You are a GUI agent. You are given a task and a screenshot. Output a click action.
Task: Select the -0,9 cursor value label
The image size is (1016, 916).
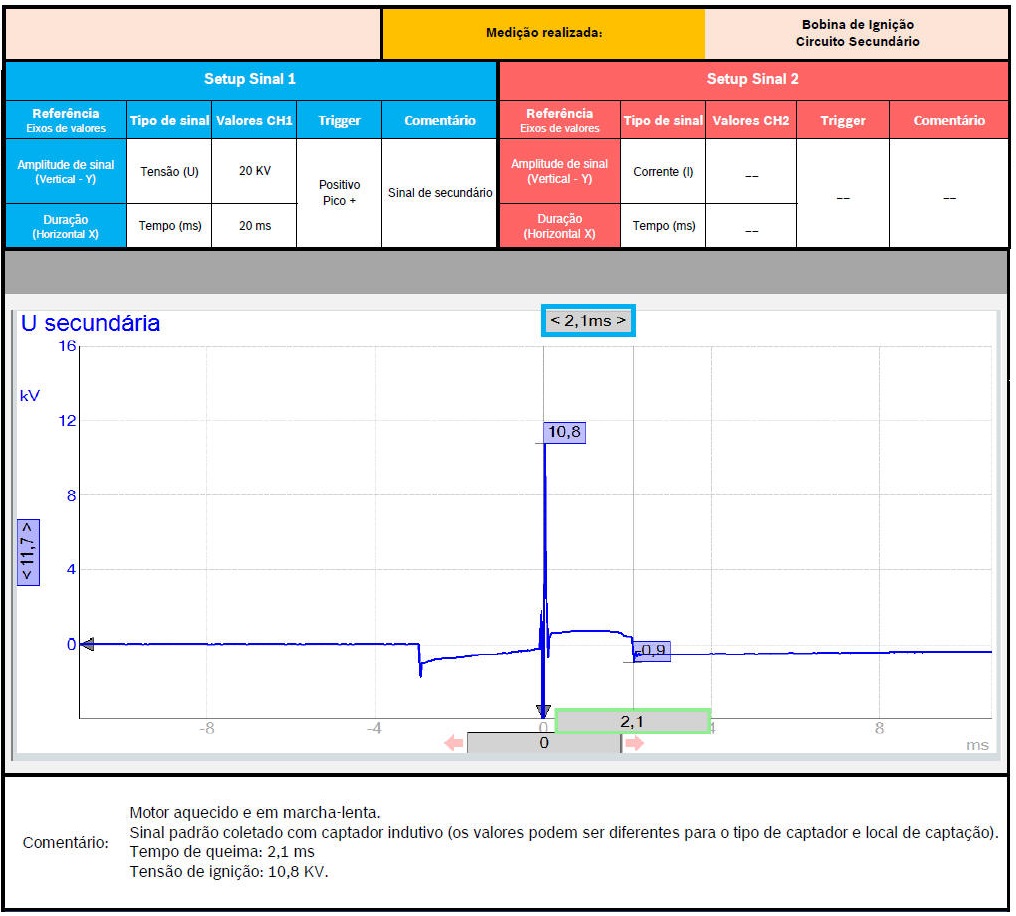[x=653, y=651]
